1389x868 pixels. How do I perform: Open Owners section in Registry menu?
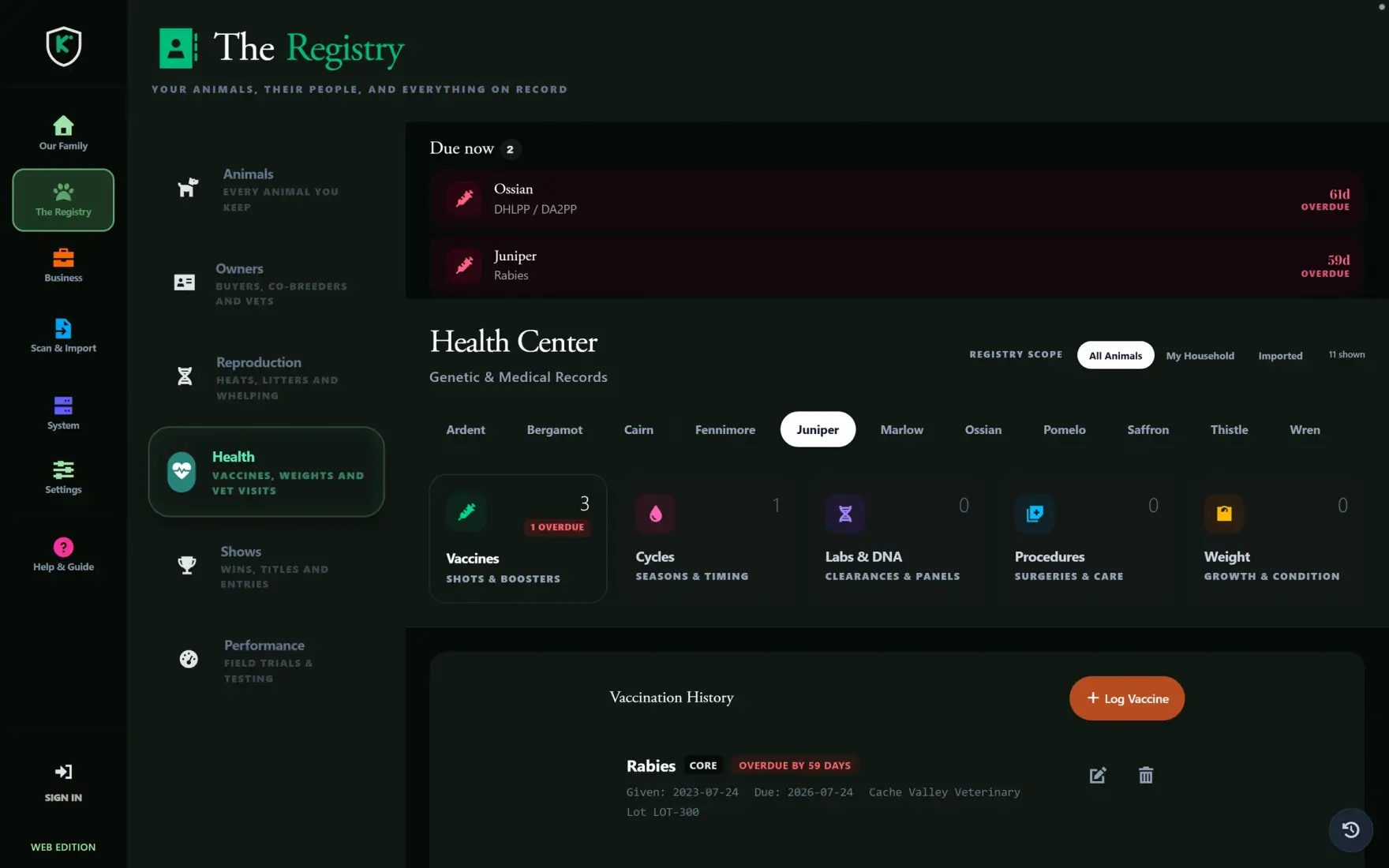(x=266, y=283)
